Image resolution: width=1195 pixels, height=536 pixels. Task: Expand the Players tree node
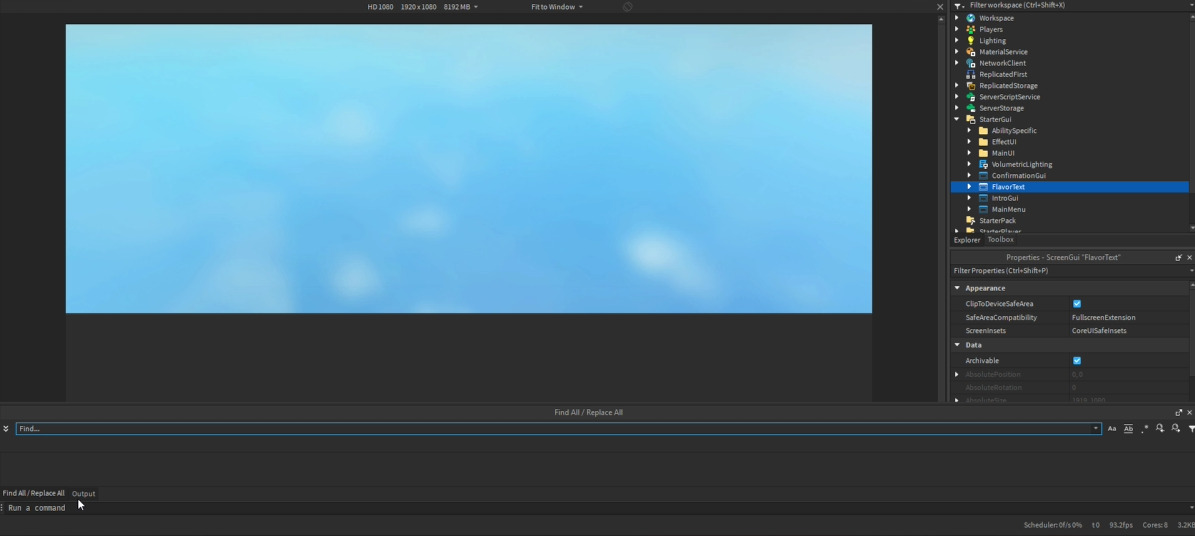957,29
